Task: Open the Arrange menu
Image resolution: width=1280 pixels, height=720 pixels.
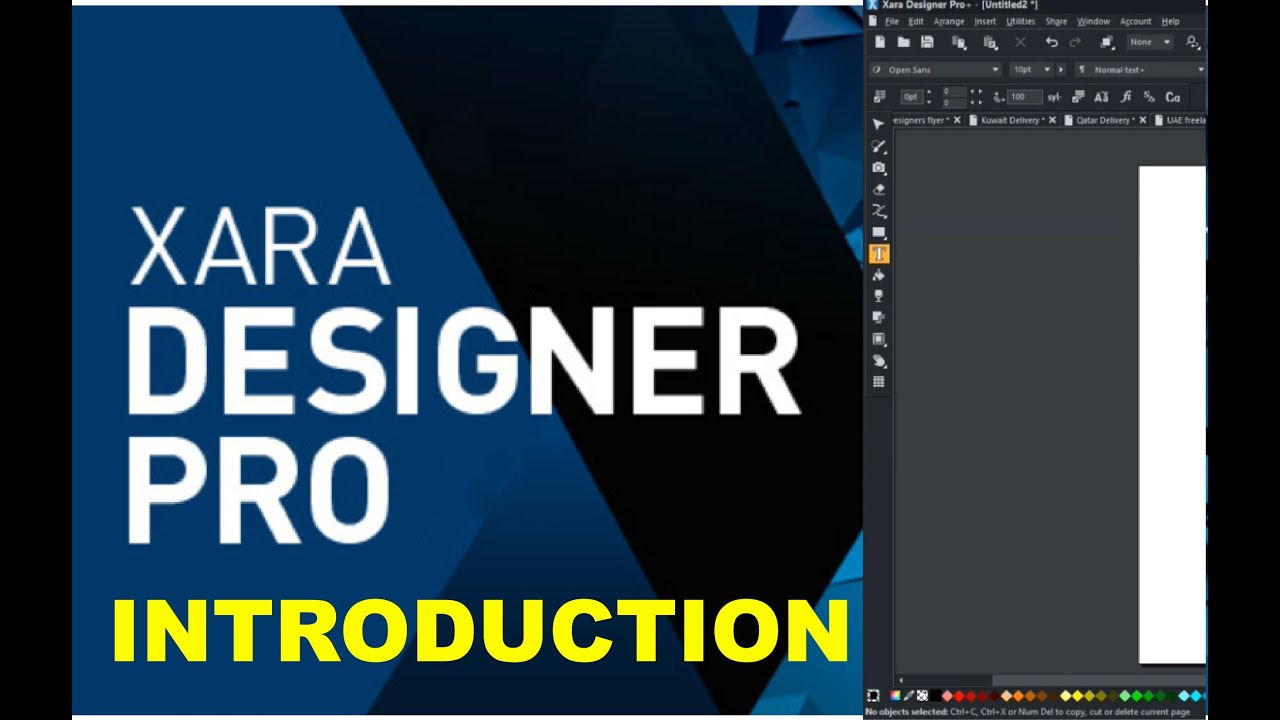Action: pyautogui.click(x=949, y=21)
